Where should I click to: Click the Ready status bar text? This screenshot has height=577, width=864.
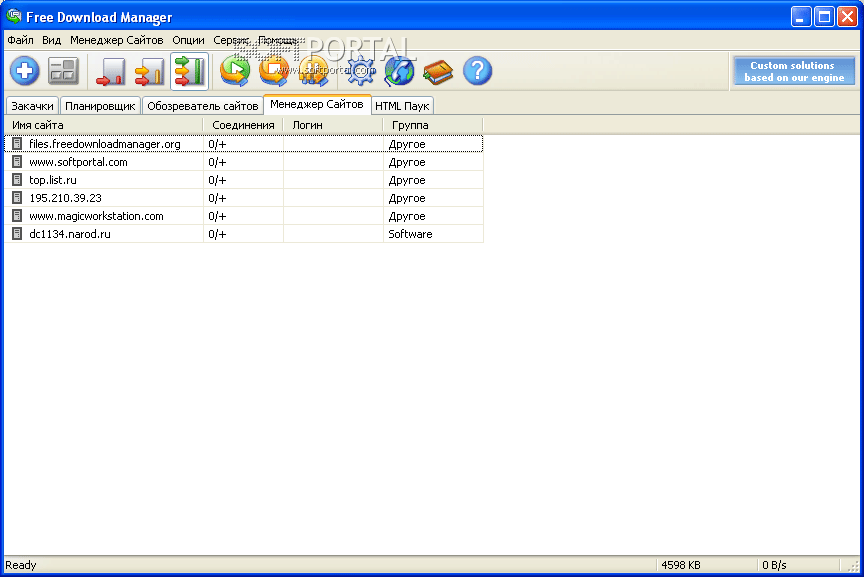click(x=21, y=565)
